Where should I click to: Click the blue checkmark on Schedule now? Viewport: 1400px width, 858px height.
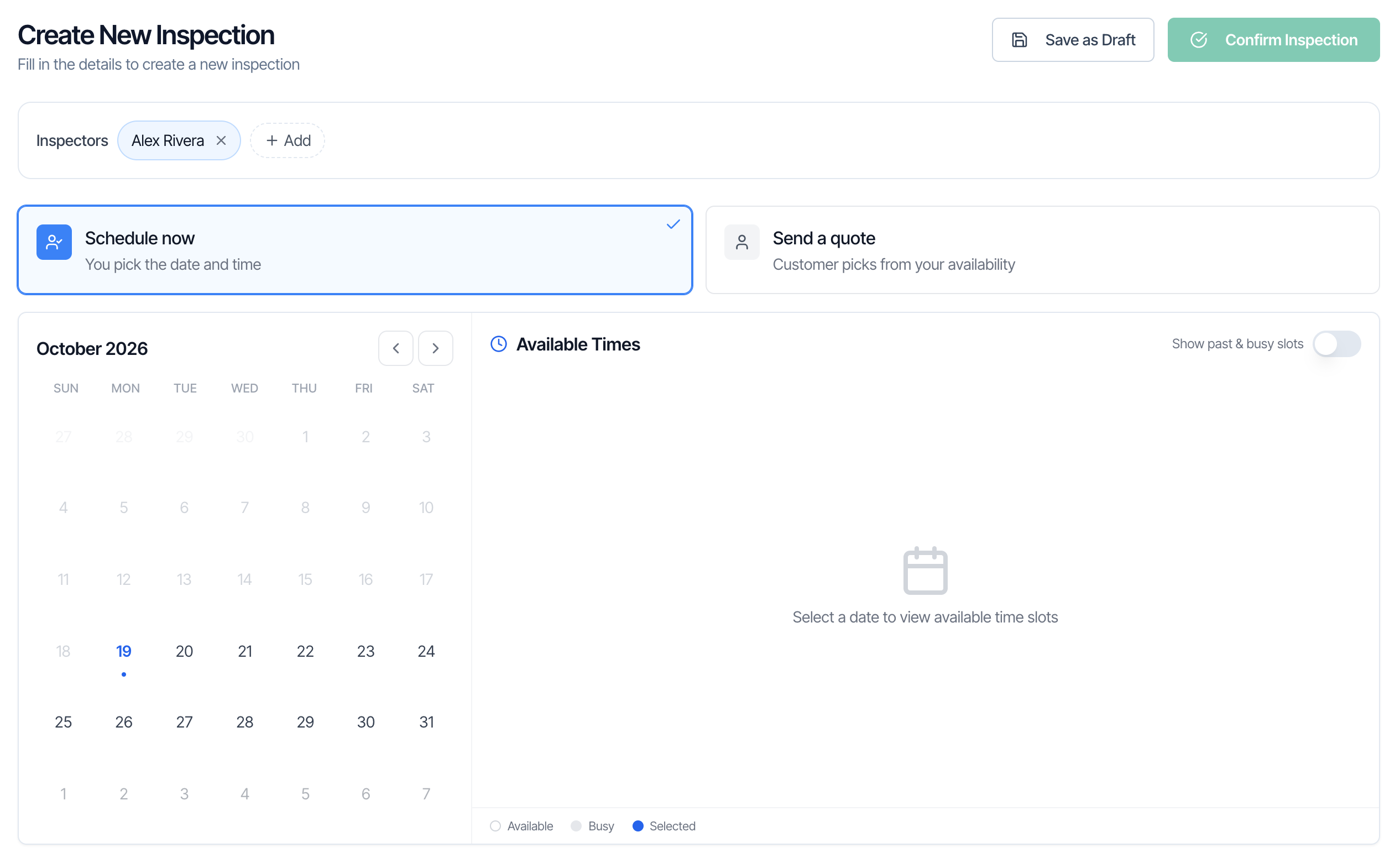point(673,224)
